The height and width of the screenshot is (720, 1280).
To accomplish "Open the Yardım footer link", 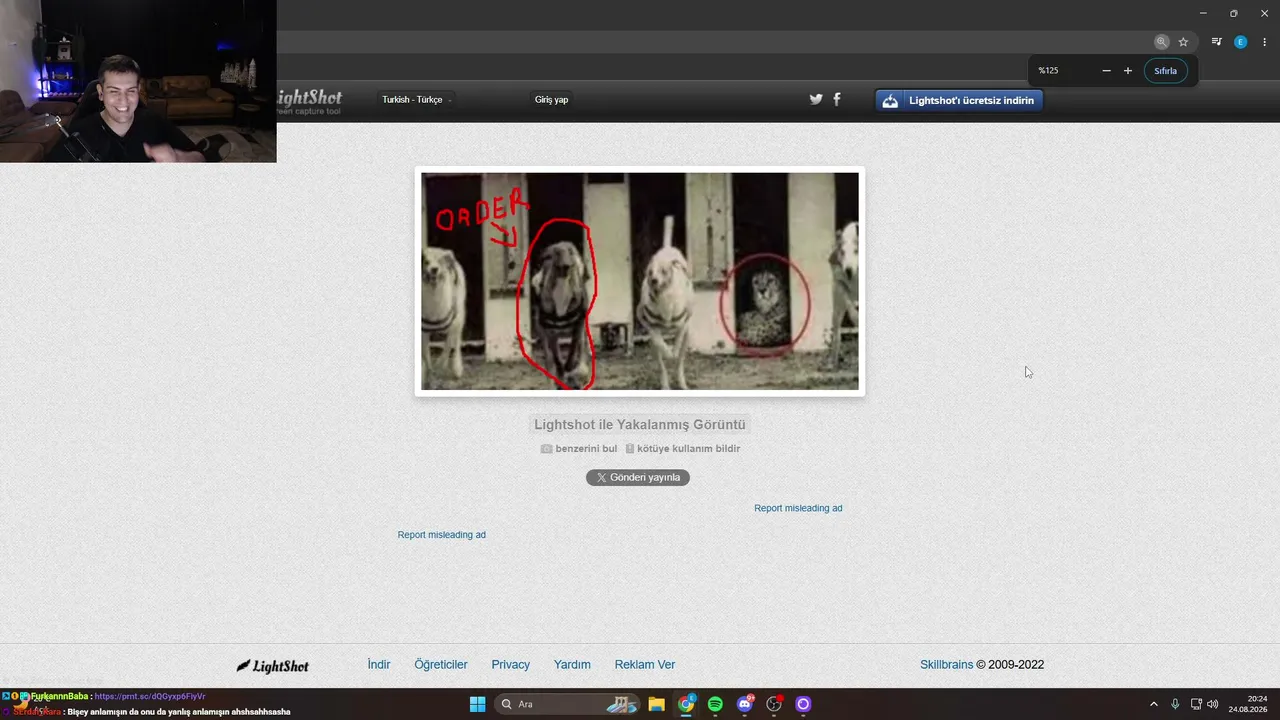I will click(572, 665).
